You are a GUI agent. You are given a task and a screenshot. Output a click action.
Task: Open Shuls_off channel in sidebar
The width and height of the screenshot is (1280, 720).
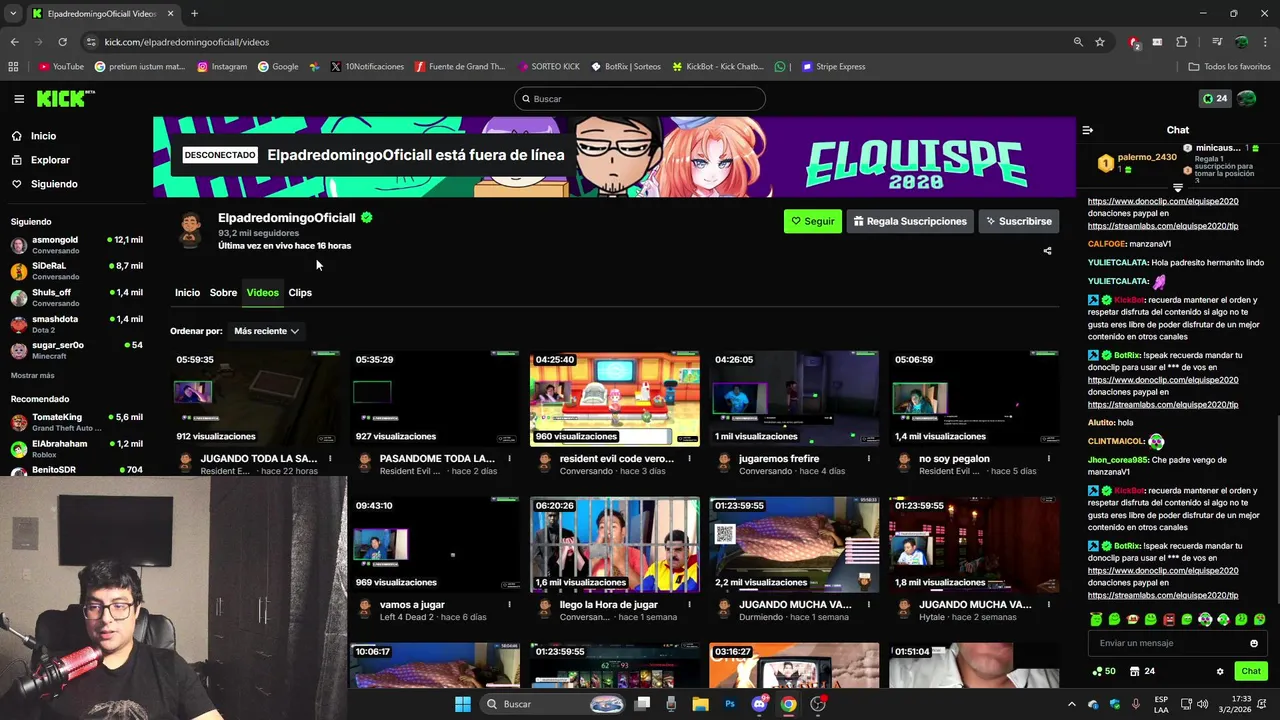click(x=76, y=297)
